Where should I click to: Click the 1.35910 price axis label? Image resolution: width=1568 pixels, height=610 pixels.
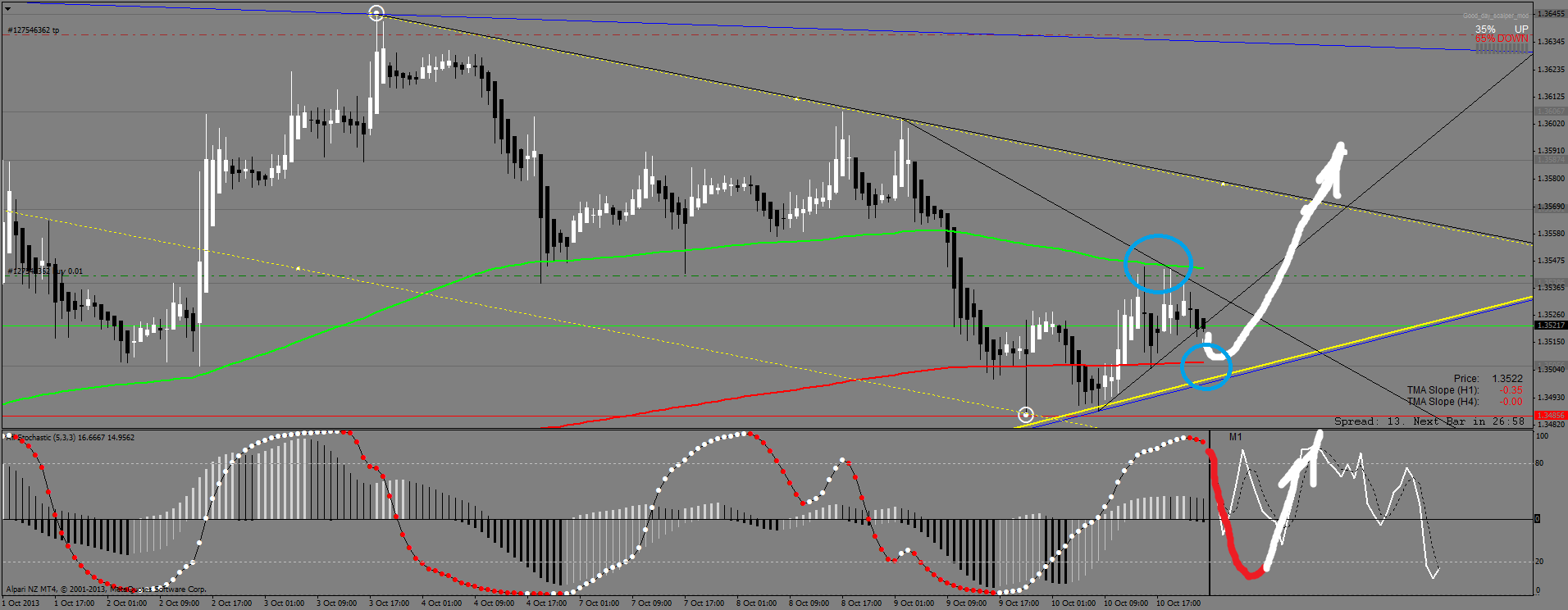(1550, 151)
